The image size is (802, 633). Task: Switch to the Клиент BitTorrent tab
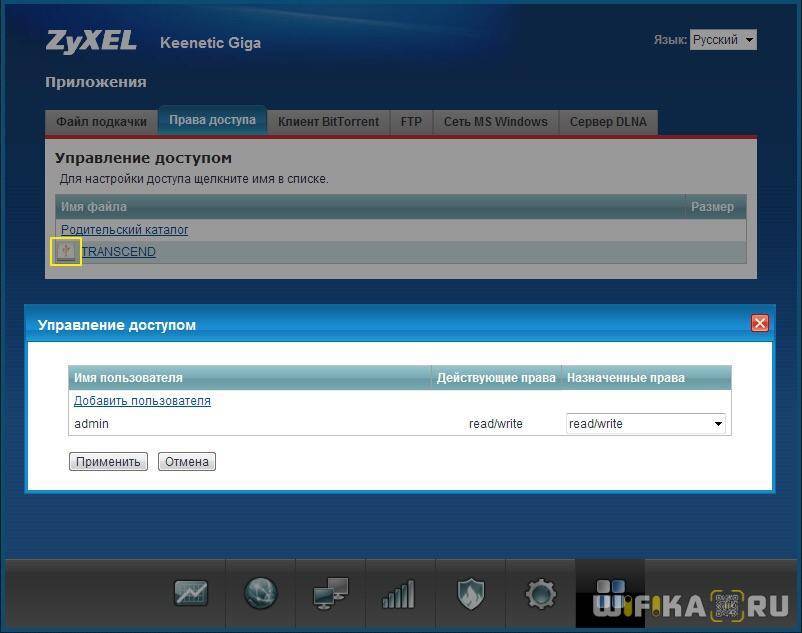point(328,122)
